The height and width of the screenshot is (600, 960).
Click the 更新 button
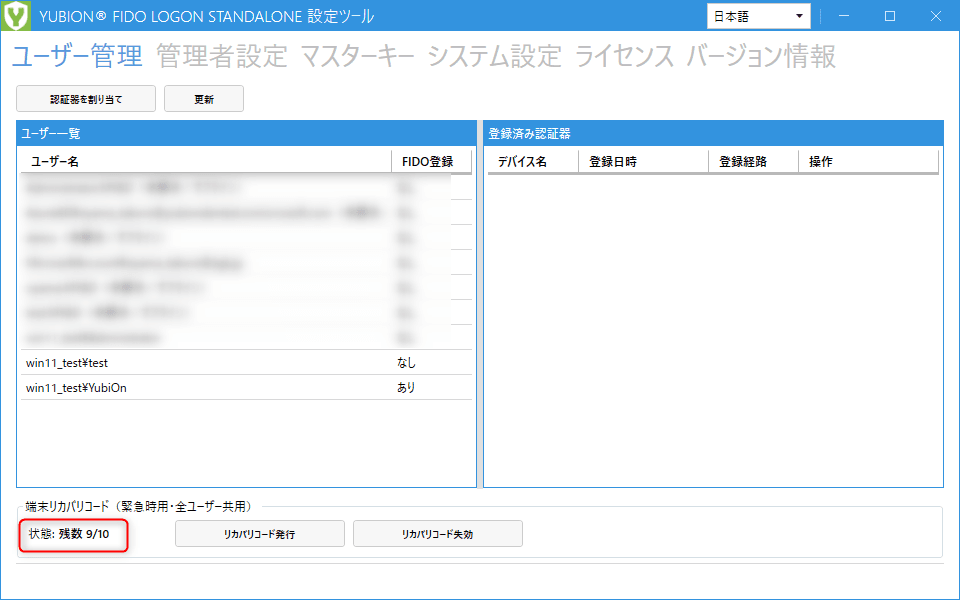[204, 99]
